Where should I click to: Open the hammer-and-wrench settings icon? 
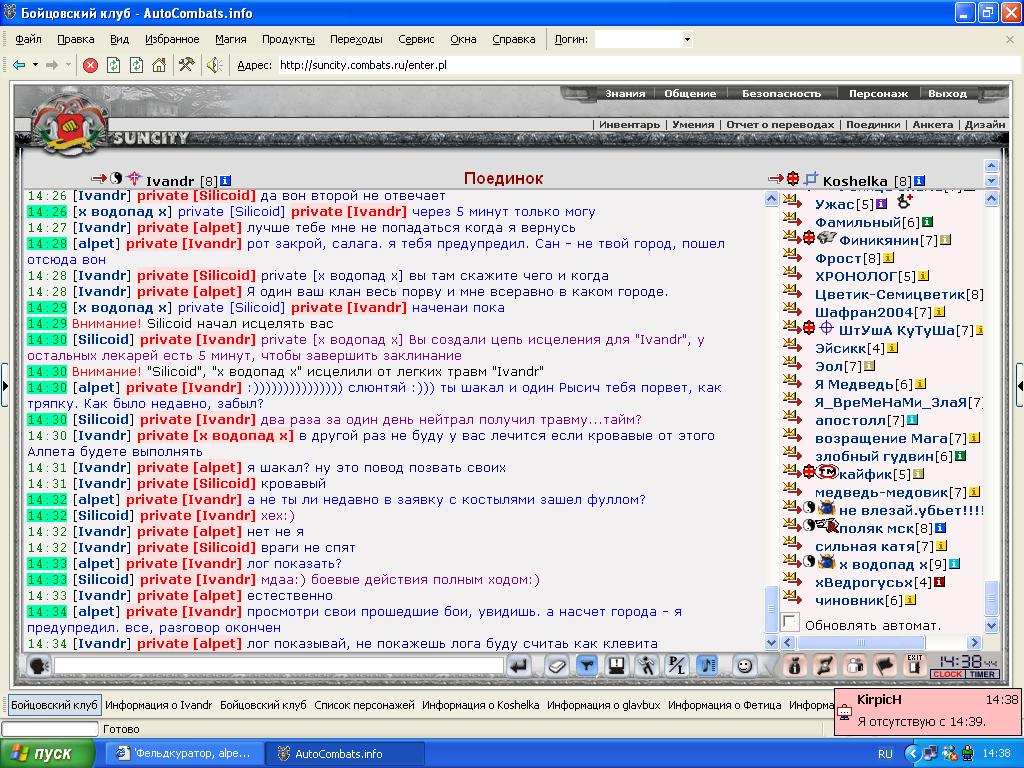pos(187,65)
